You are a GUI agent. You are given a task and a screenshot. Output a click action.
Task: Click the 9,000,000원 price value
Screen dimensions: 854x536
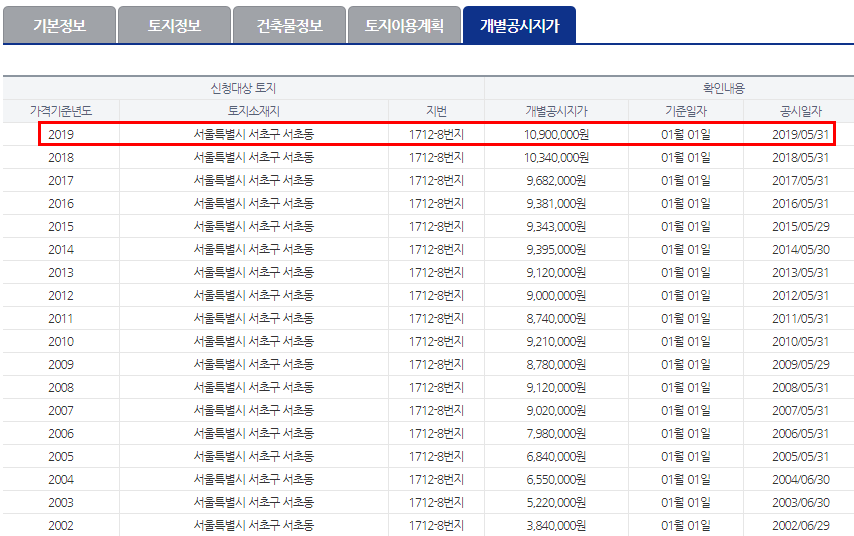pos(556,295)
